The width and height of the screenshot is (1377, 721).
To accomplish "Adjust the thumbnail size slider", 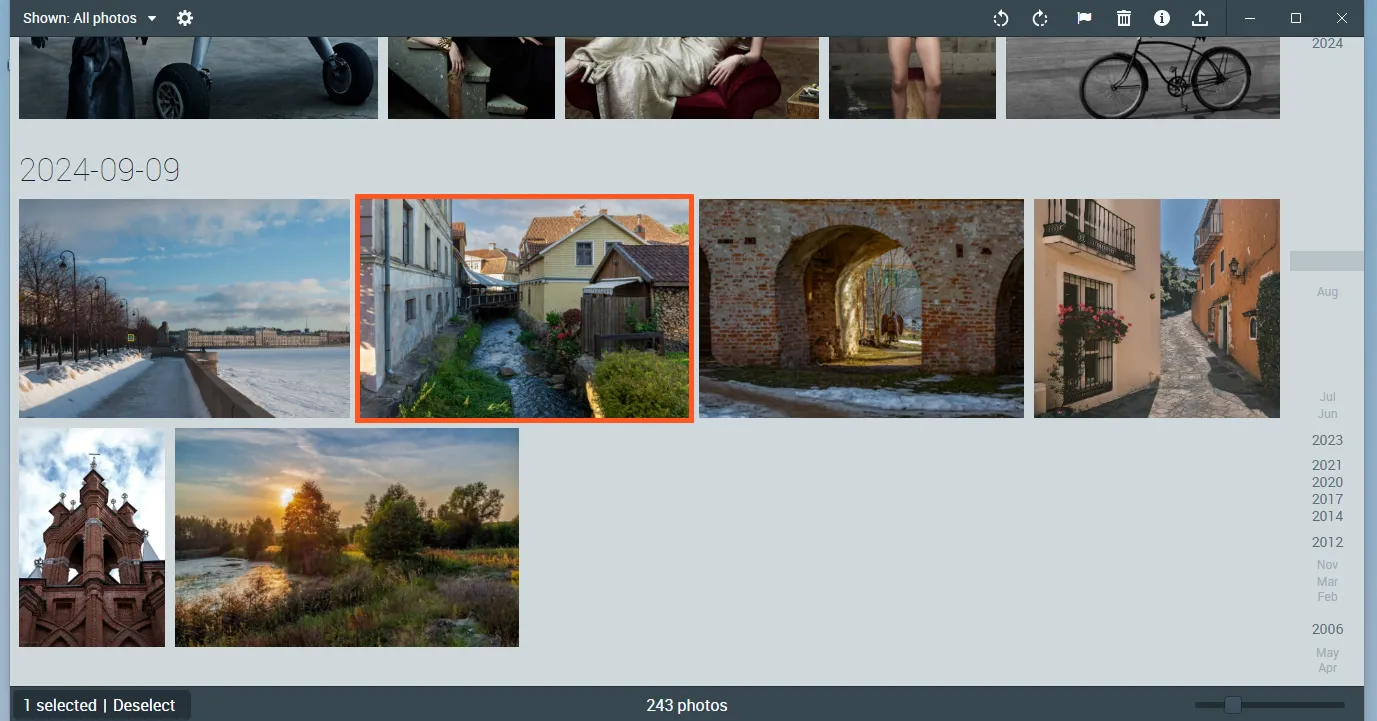I will (1234, 704).
